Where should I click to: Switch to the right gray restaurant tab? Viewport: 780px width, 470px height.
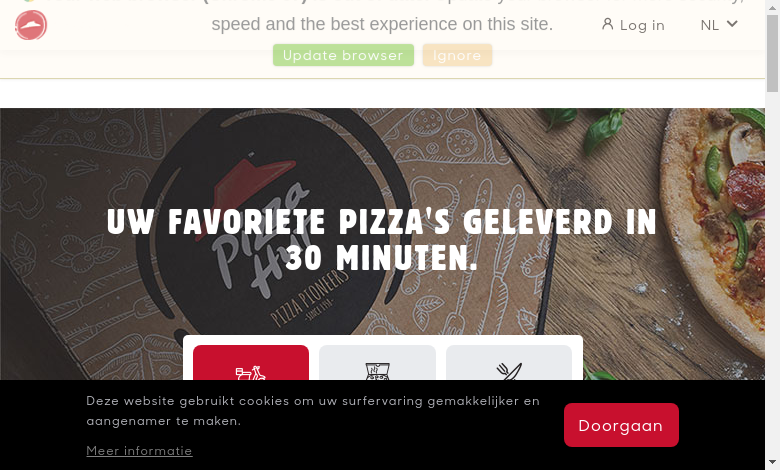click(509, 363)
